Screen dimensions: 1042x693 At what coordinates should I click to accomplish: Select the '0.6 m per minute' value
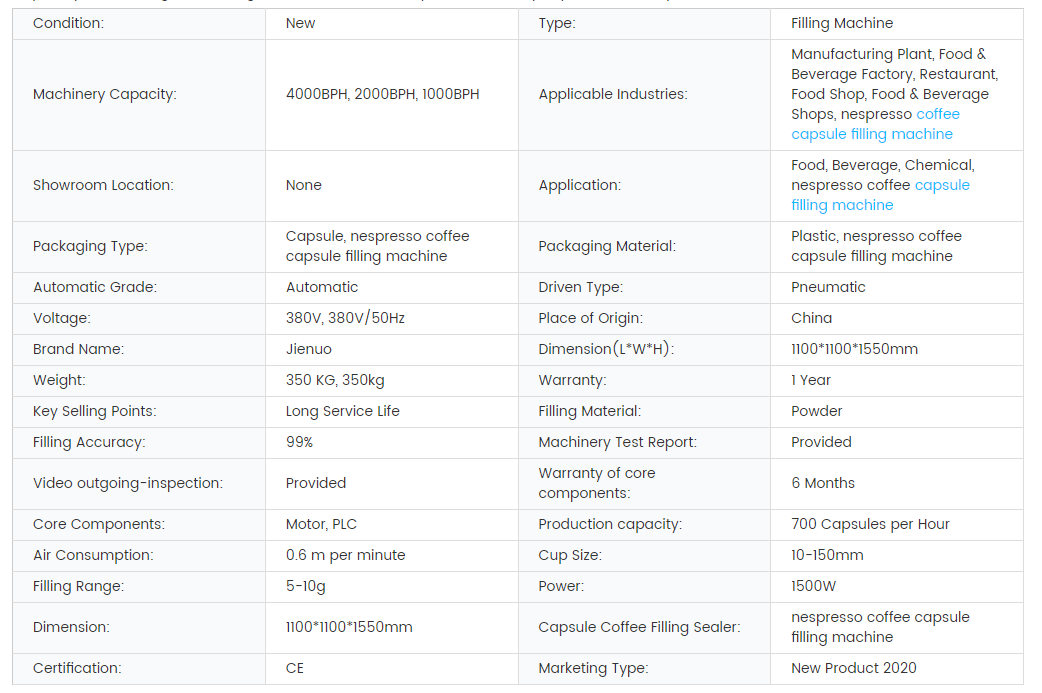(x=345, y=555)
